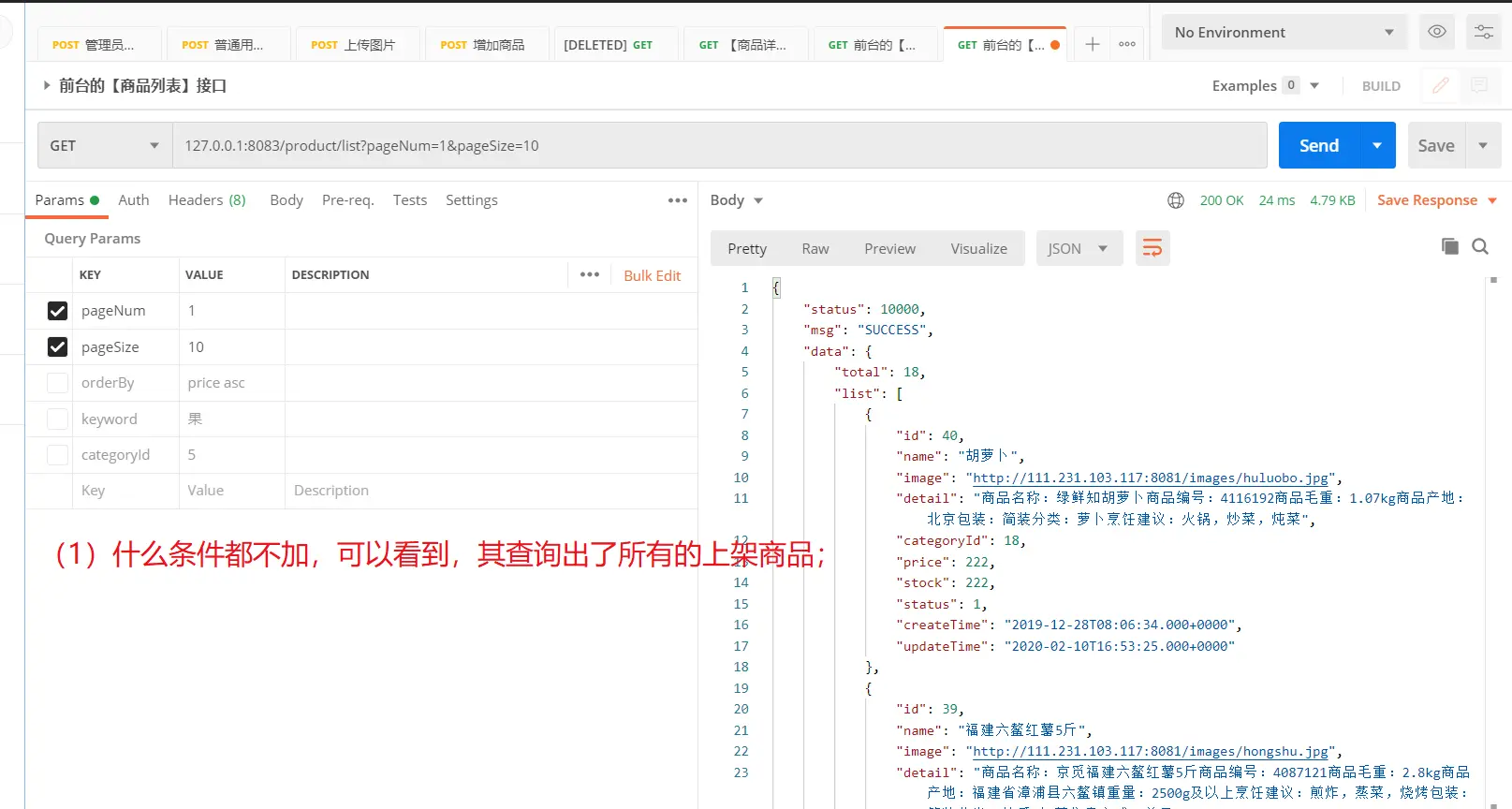Click the new tab plus icon

(1092, 44)
